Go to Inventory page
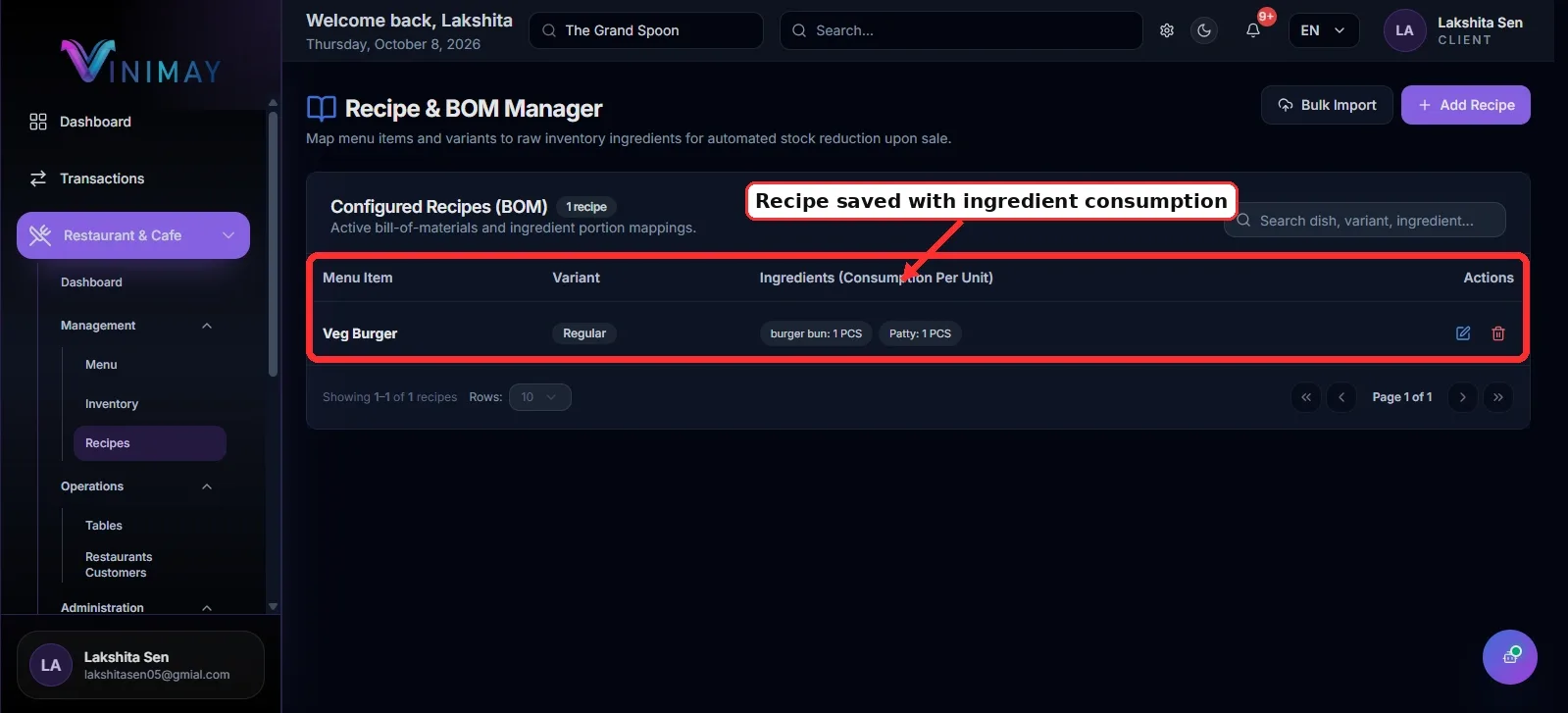 (x=112, y=404)
